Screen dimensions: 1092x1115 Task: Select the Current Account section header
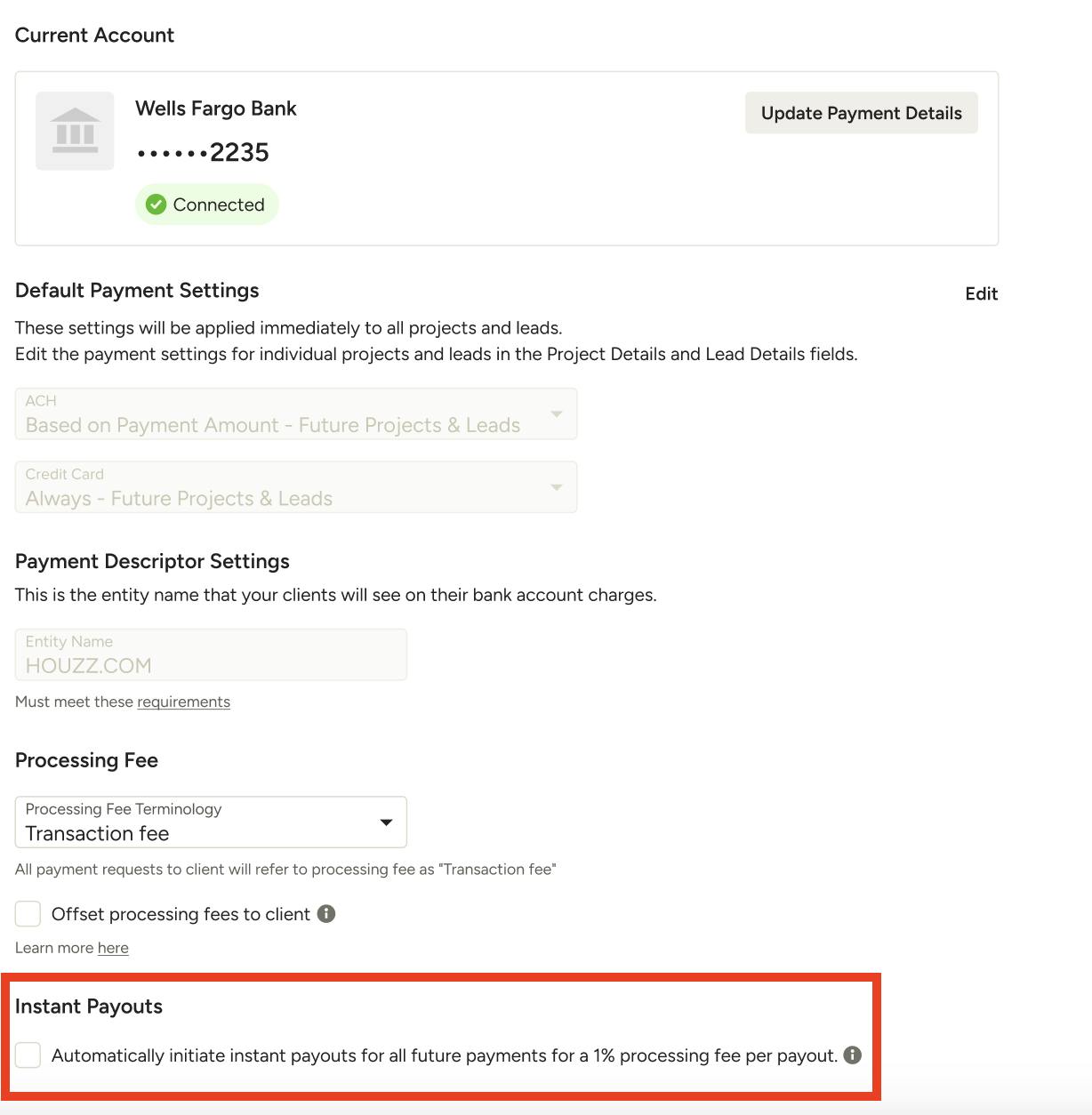(x=94, y=36)
